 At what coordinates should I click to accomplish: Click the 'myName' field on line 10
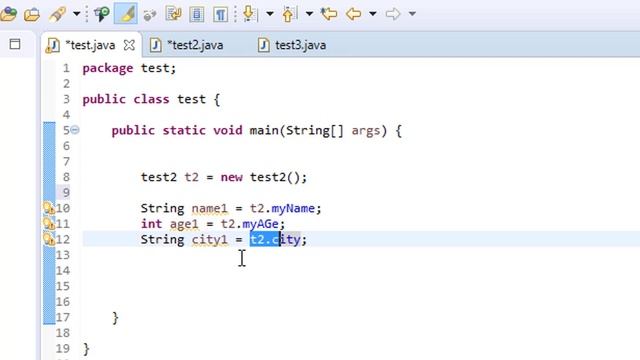293,209
